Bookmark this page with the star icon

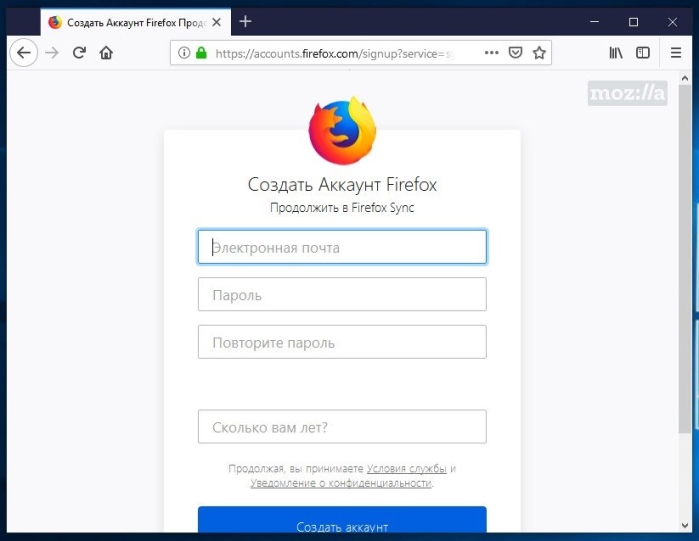pos(539,53)
